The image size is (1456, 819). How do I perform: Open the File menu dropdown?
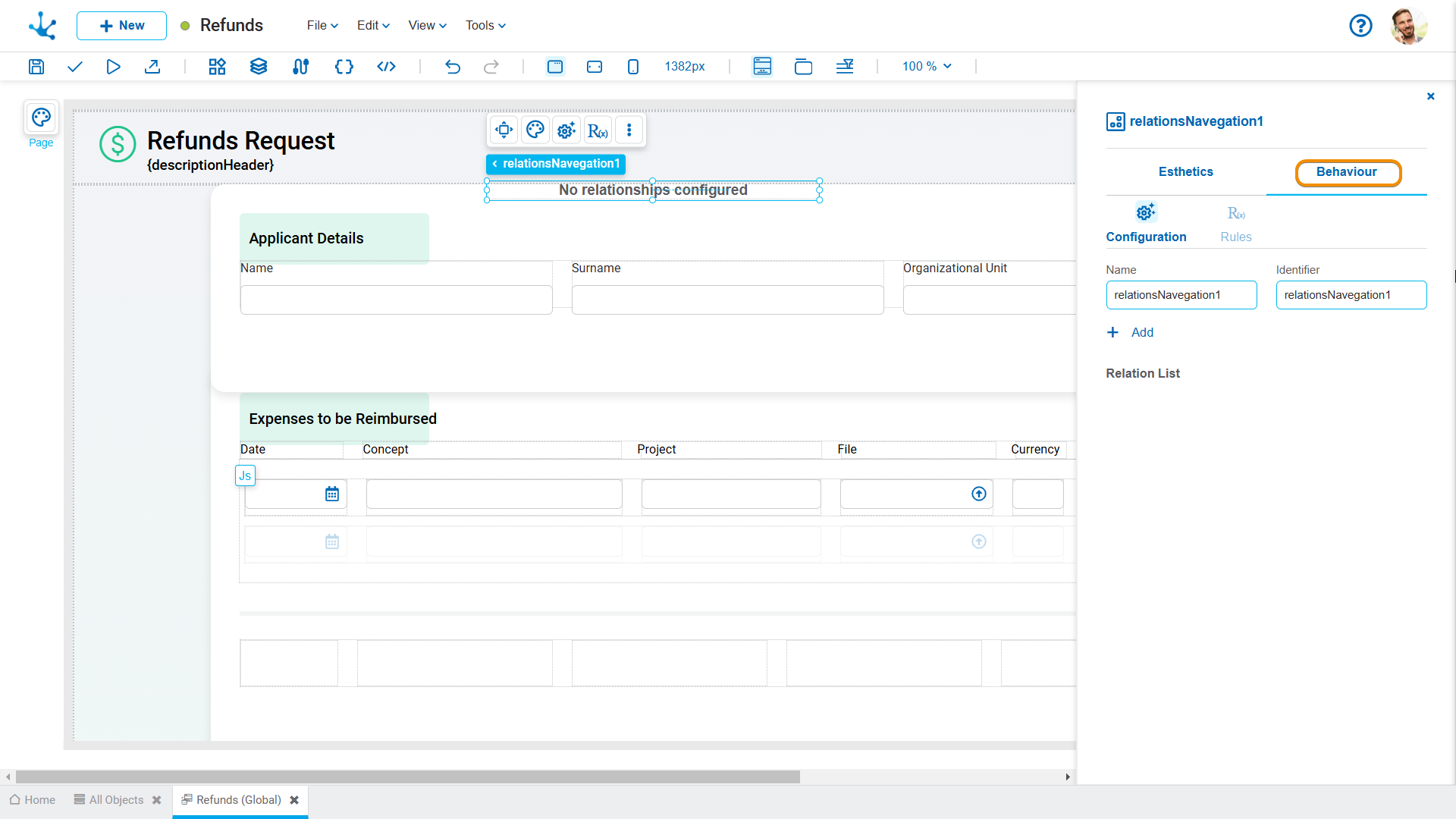pos(322,26)
